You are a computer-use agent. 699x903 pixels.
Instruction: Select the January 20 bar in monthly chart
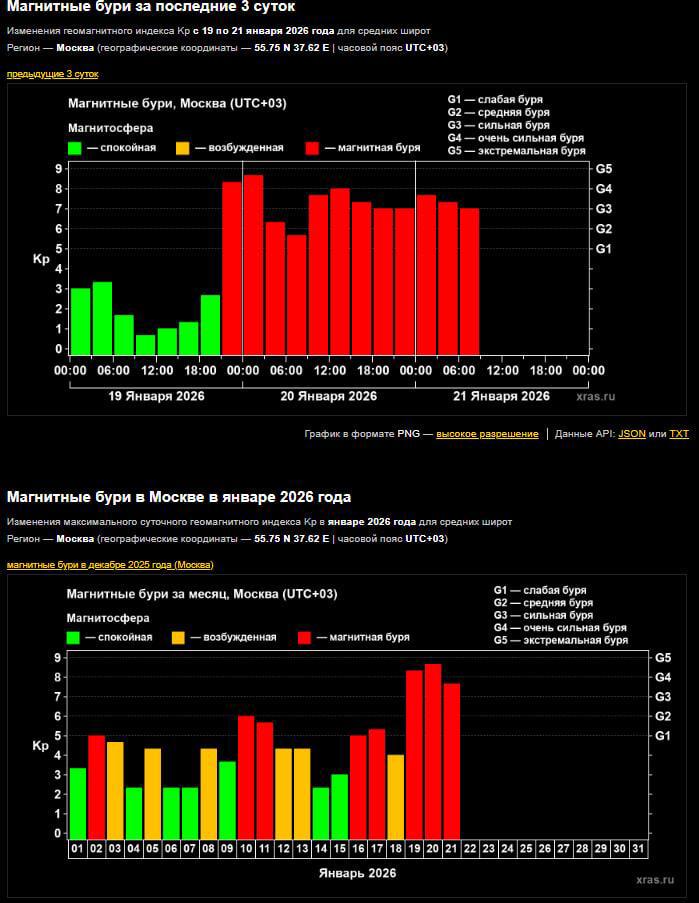[x=433, y=750]
